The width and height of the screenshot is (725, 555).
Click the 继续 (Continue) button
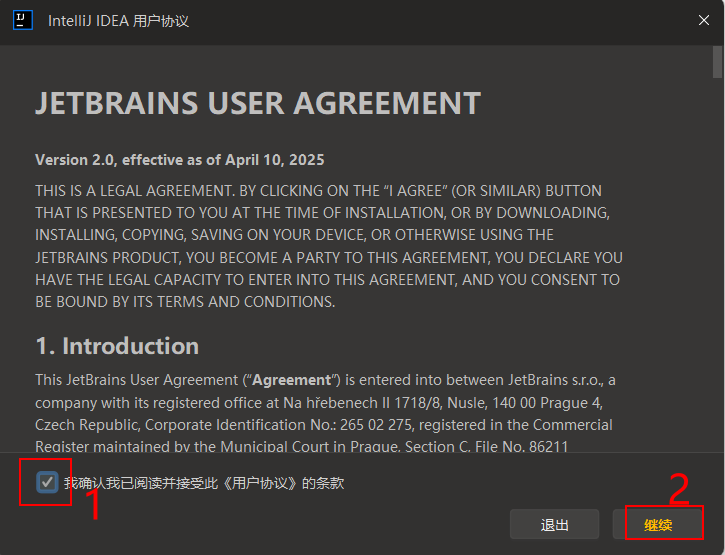point(658,524)
